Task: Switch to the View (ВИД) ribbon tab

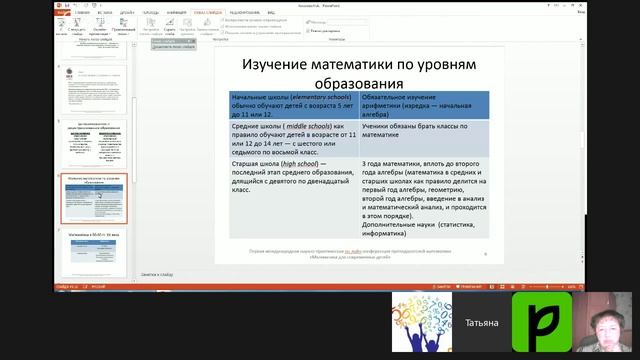Action: 271,13
